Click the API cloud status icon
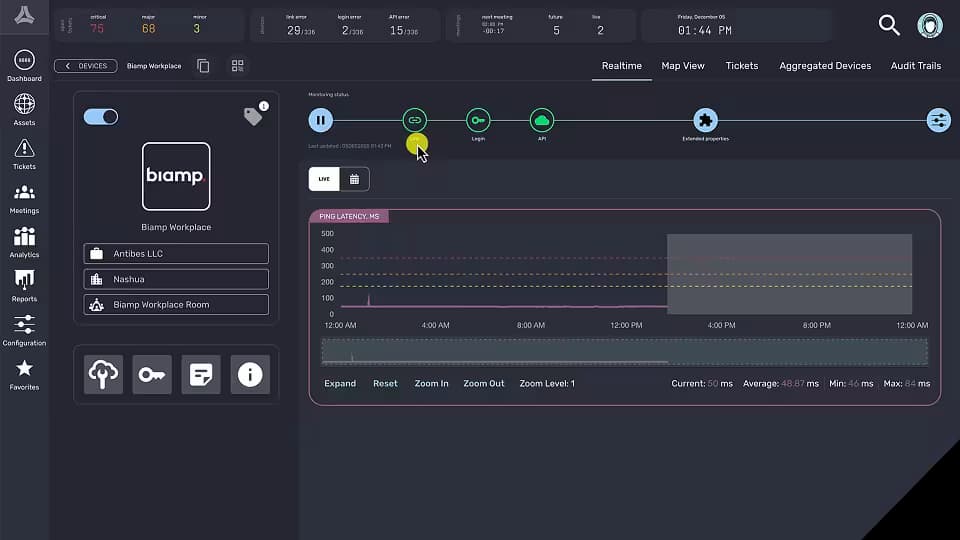This screenshot has height=540, width=960. click(542, 120)
